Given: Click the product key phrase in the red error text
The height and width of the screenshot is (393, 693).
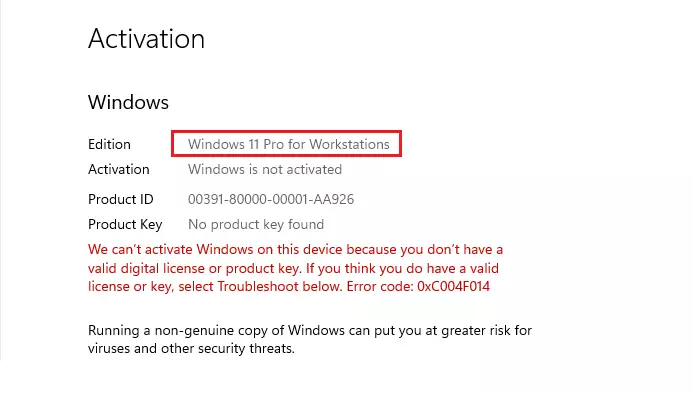Looking at the screenshot, I should coord(256,268).
